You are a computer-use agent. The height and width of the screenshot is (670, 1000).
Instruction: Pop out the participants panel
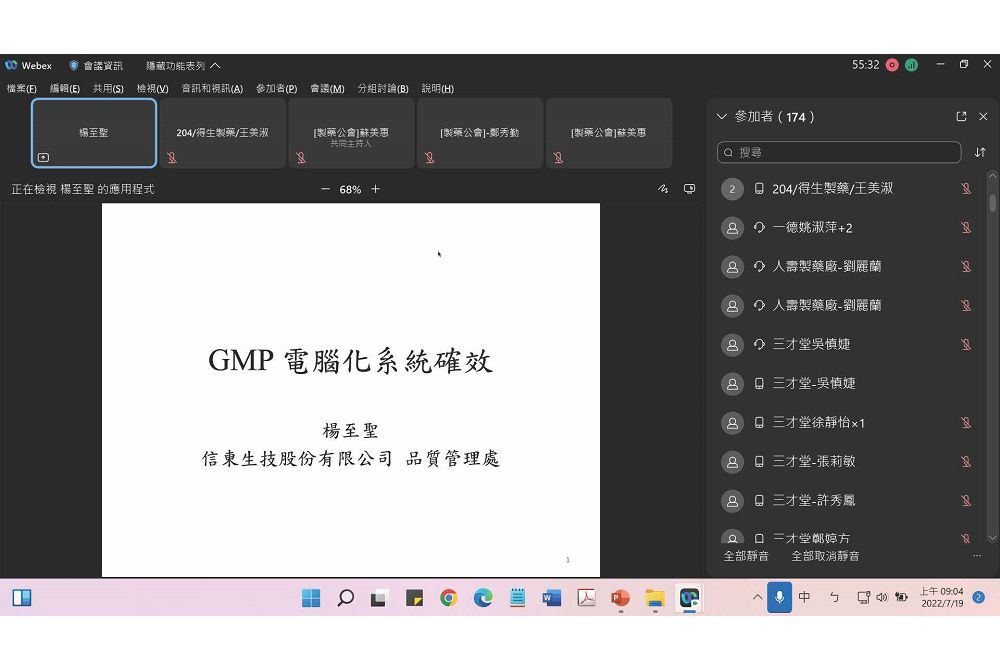[x=961, y=117]
